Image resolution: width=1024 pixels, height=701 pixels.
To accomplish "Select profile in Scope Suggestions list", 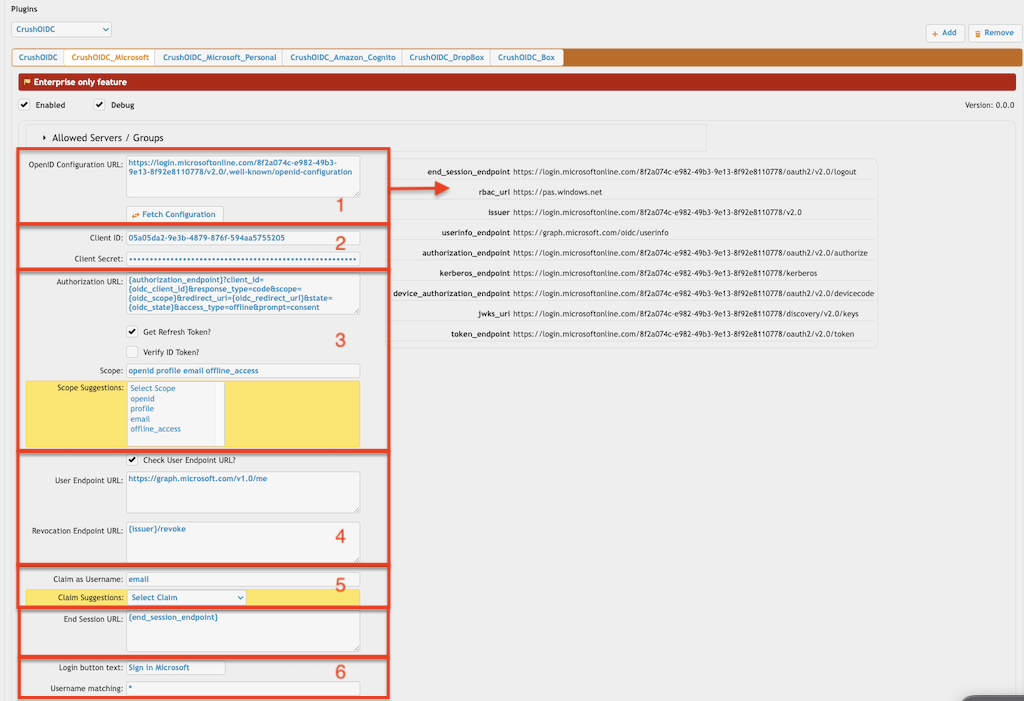I will [142, 408].
